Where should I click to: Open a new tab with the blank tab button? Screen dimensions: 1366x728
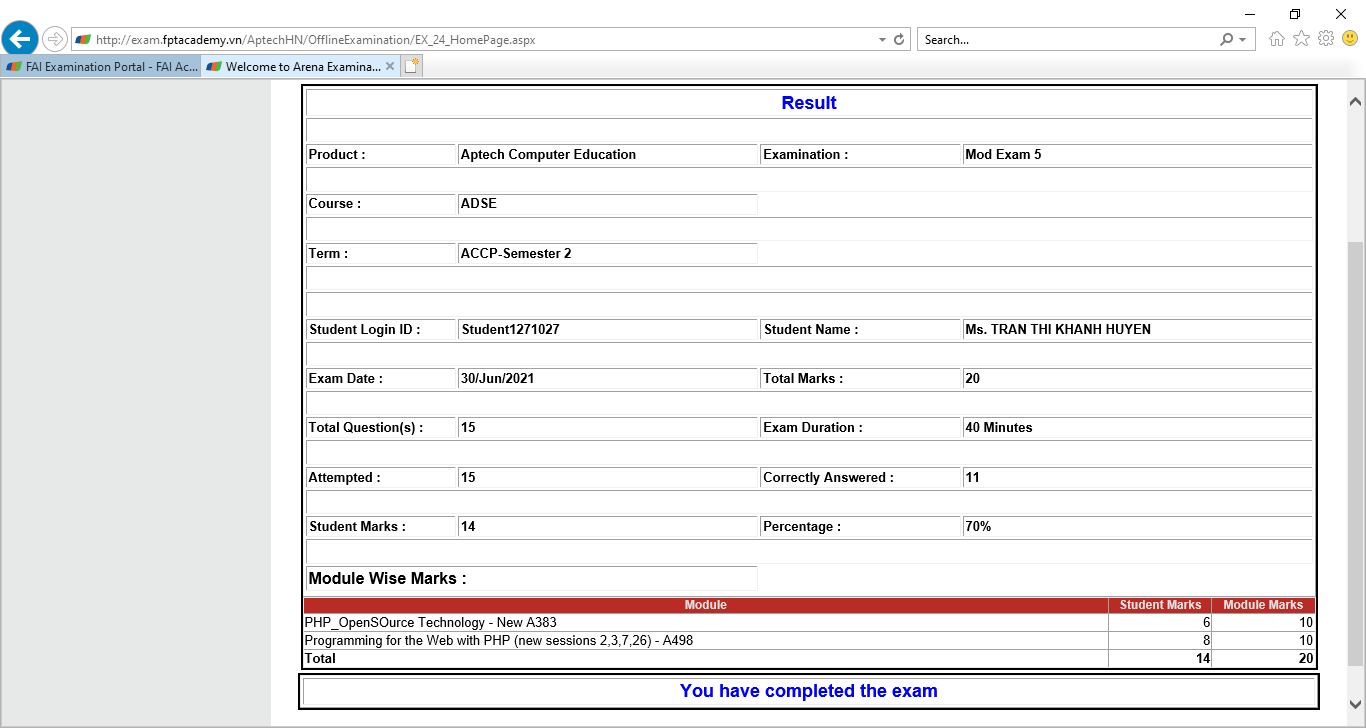pyautogui.click(x=412, y=67)
